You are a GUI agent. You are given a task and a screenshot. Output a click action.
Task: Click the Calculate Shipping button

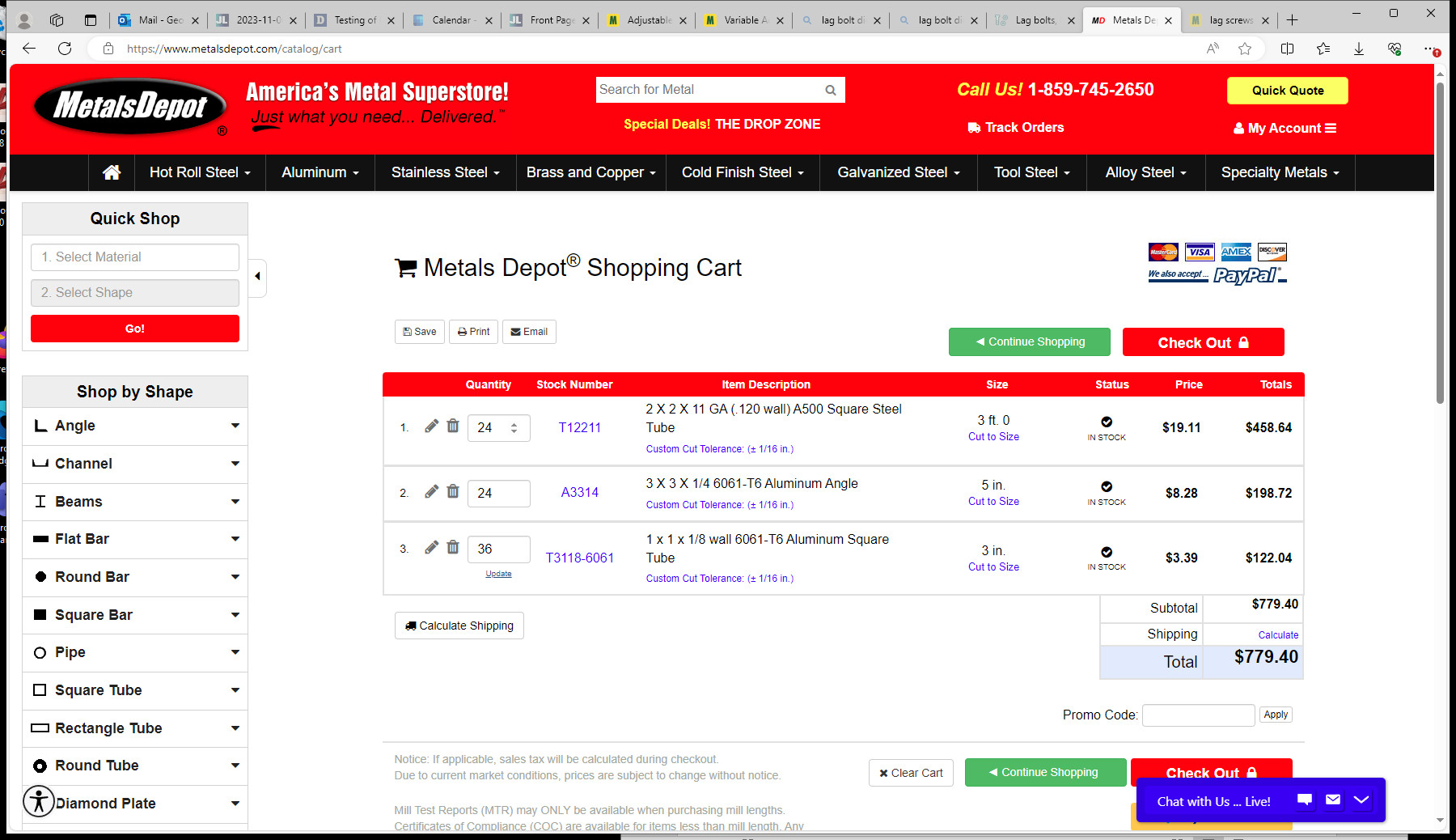pyautogui.click(x=459, y=626)
